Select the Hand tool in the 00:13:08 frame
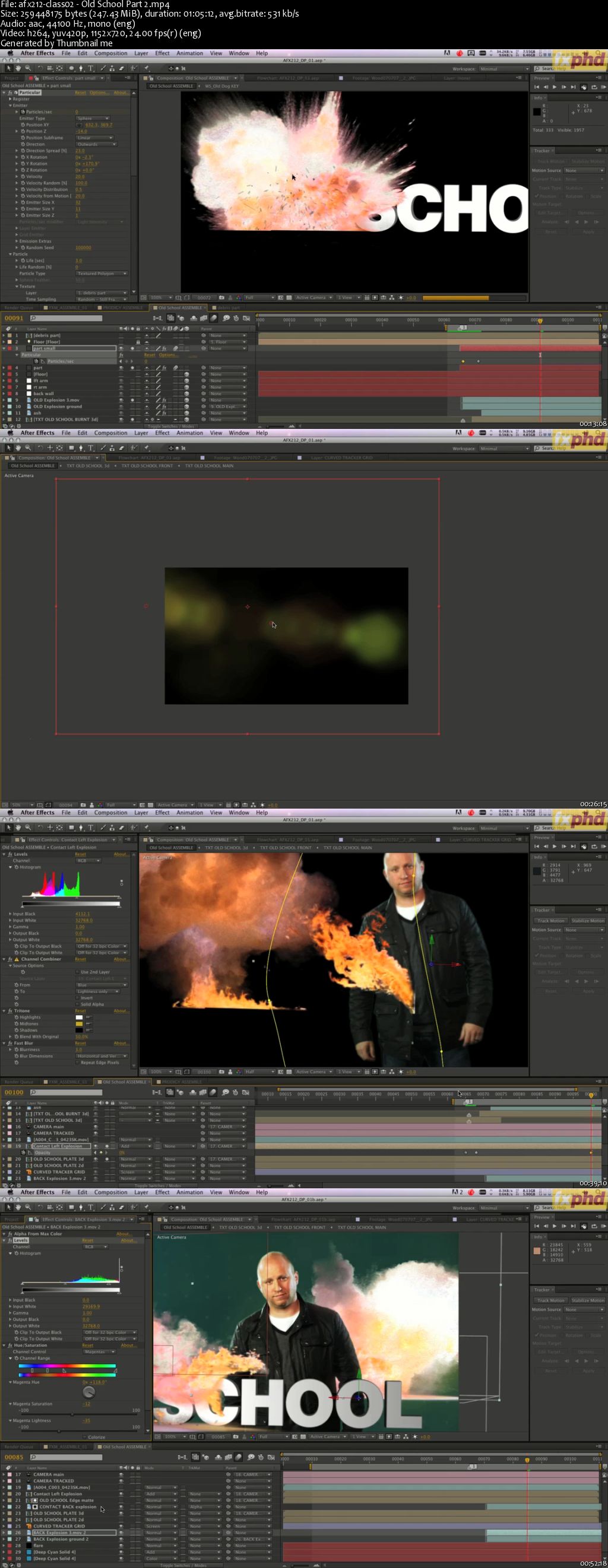Screen dimensions: 608x1568 click(x=18, y=68)
